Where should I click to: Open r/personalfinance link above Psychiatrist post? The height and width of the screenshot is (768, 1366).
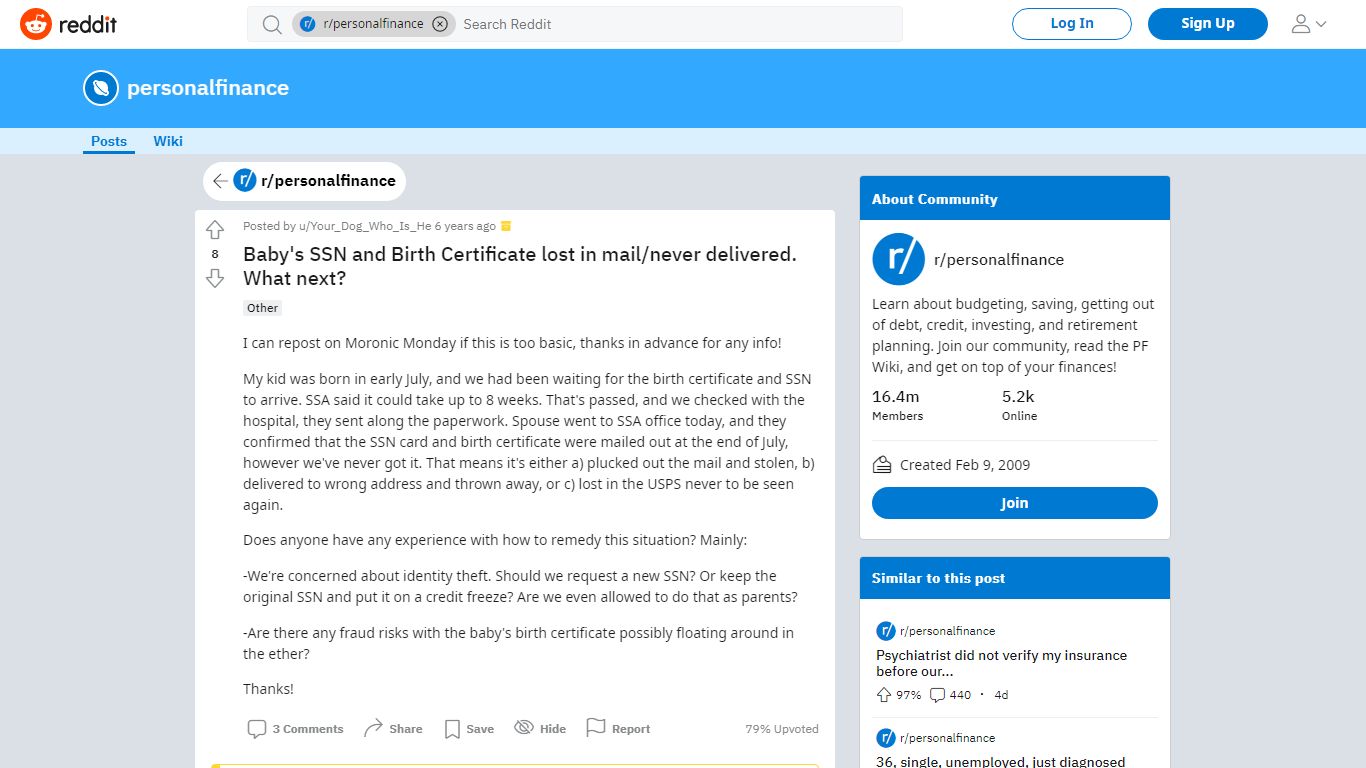pyautogui.click(x=948, y=631)
